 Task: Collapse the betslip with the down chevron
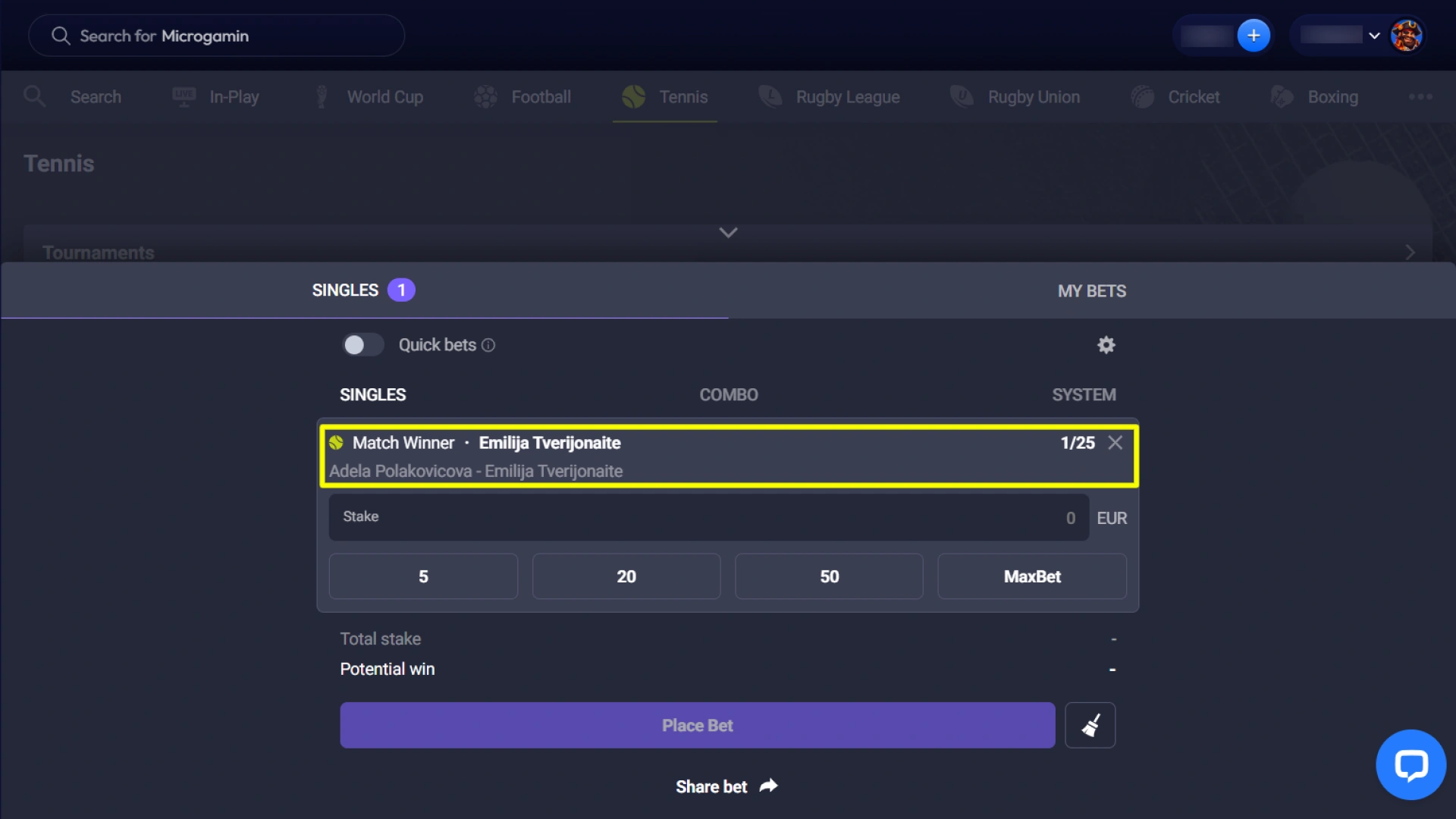[728, 233]
